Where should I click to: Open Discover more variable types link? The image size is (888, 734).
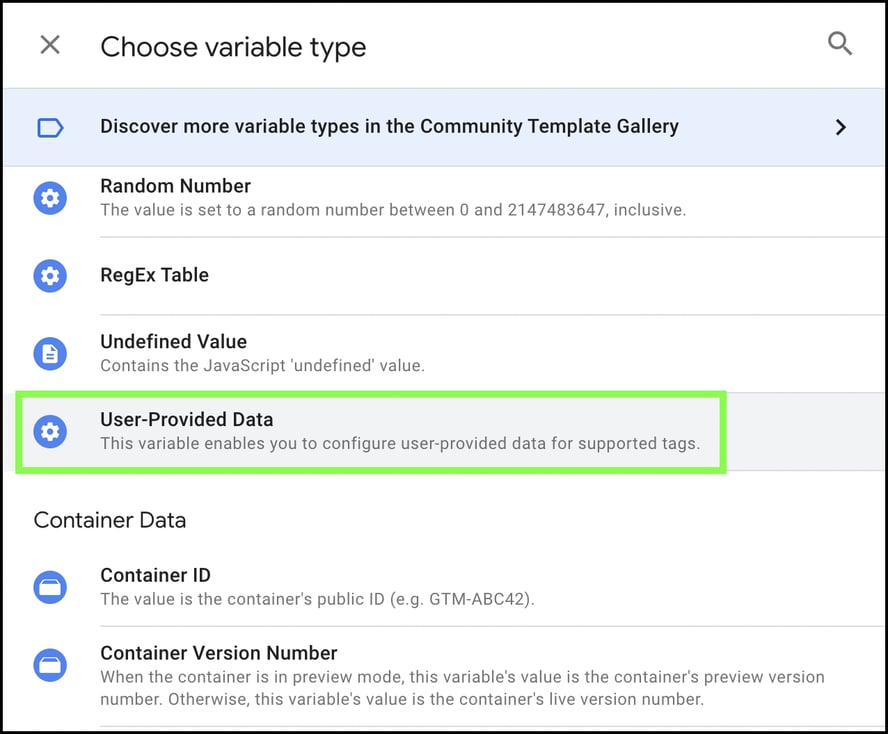pos(389,127)
